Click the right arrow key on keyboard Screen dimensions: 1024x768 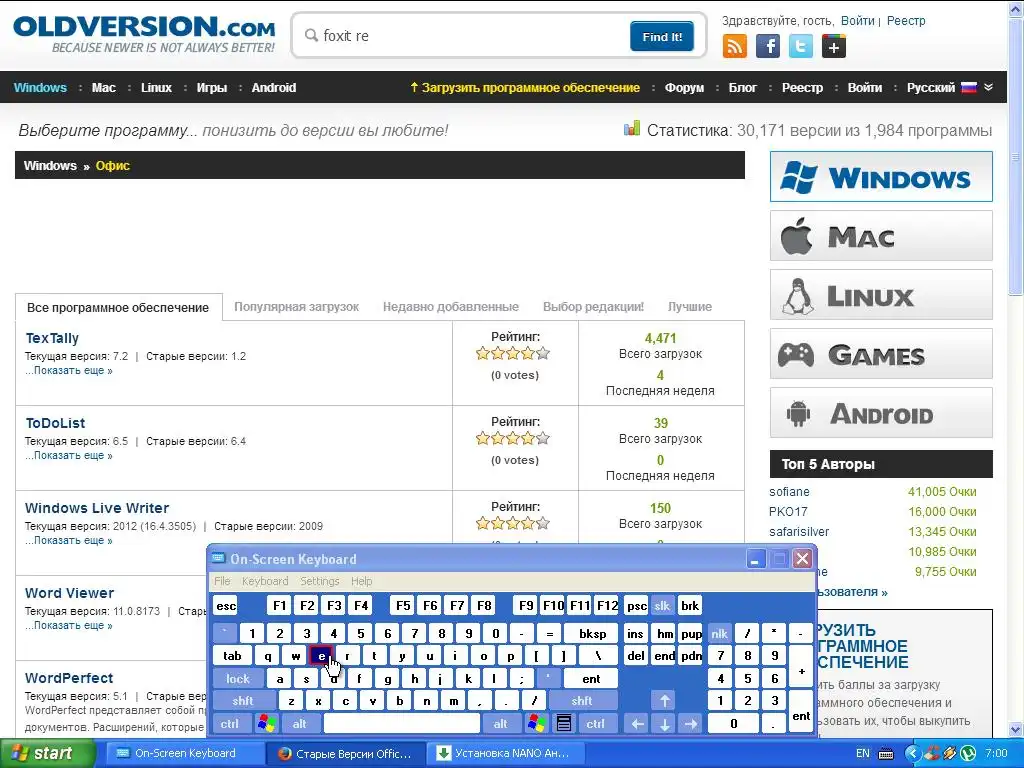coord(691,724)
